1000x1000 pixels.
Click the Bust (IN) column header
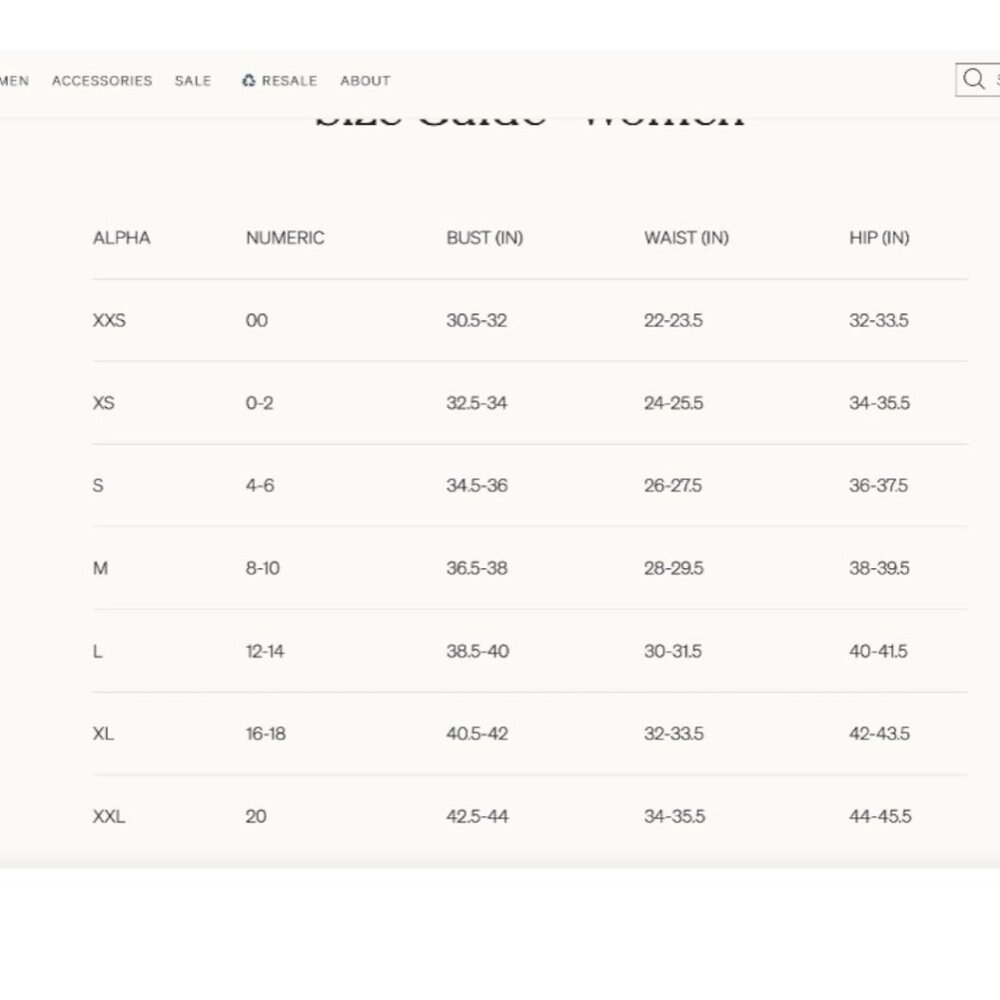point(484,238)
